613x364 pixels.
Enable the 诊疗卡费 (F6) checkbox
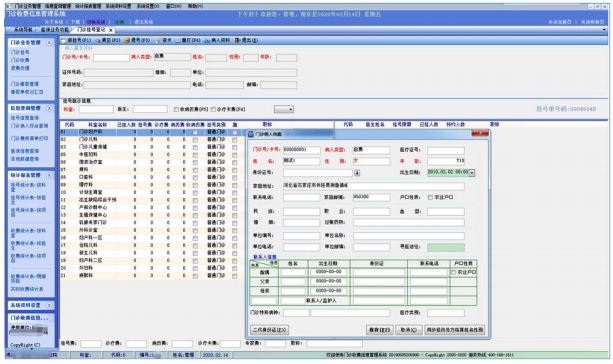coord(213,109)
